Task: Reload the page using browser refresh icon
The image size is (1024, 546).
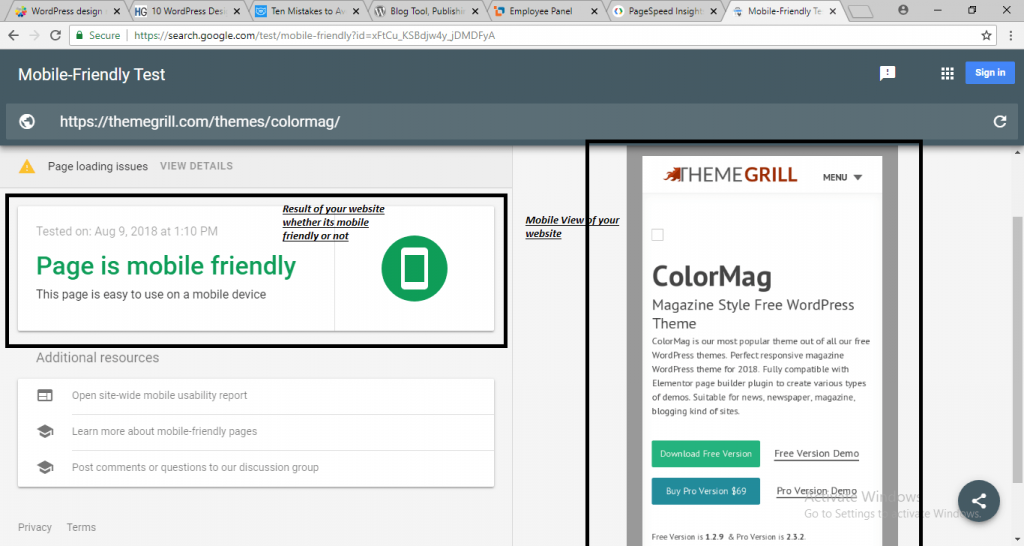Action: [56, 35]
